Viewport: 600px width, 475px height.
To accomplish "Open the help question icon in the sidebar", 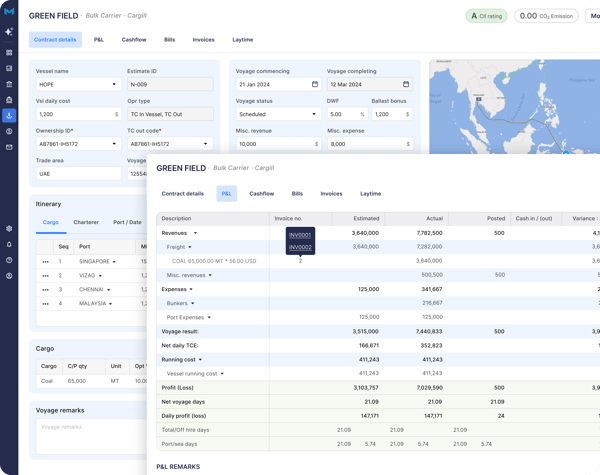I will click(9, 260).
